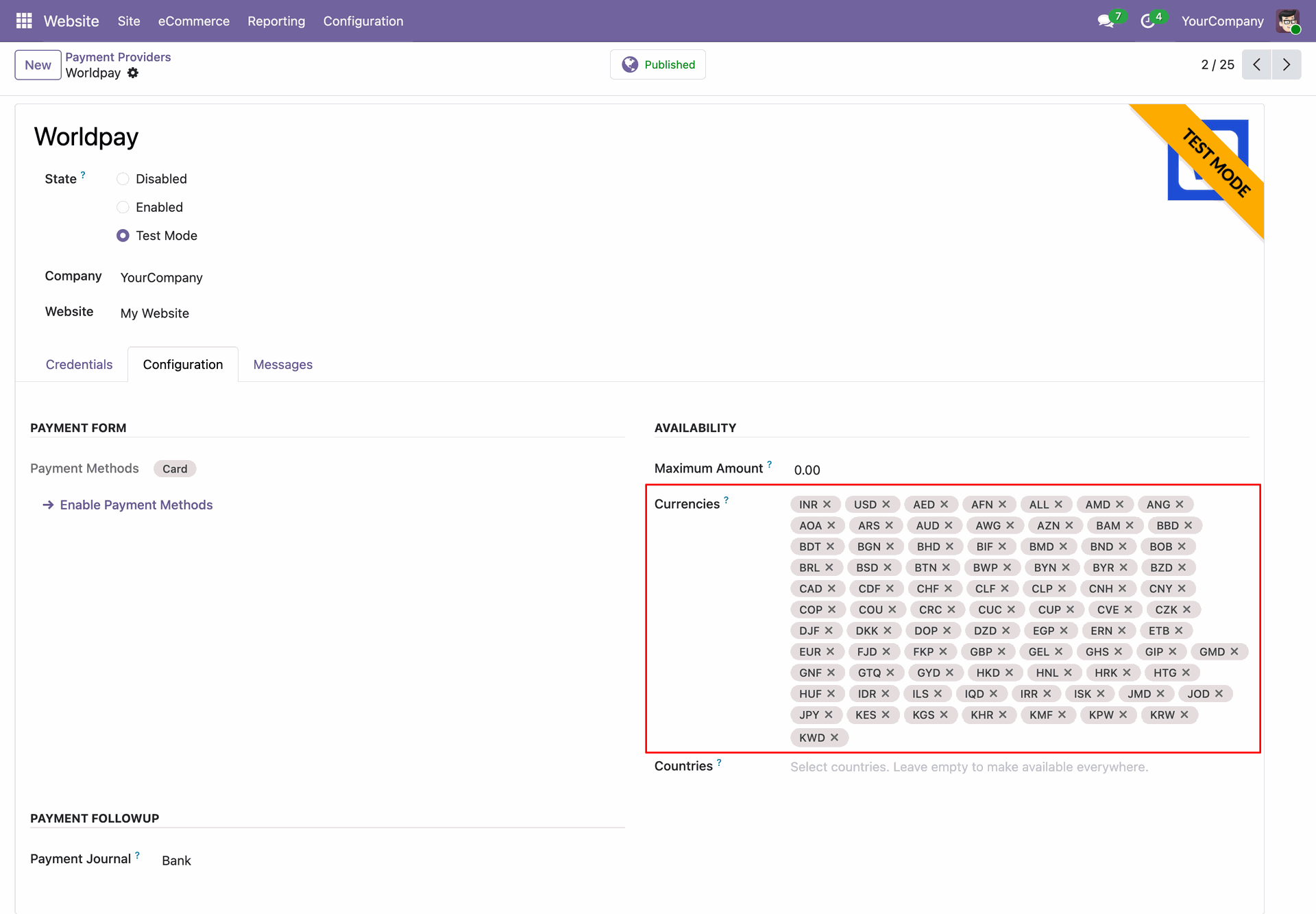Go back to Payment Providers breadcrumb

coord(118,57)
